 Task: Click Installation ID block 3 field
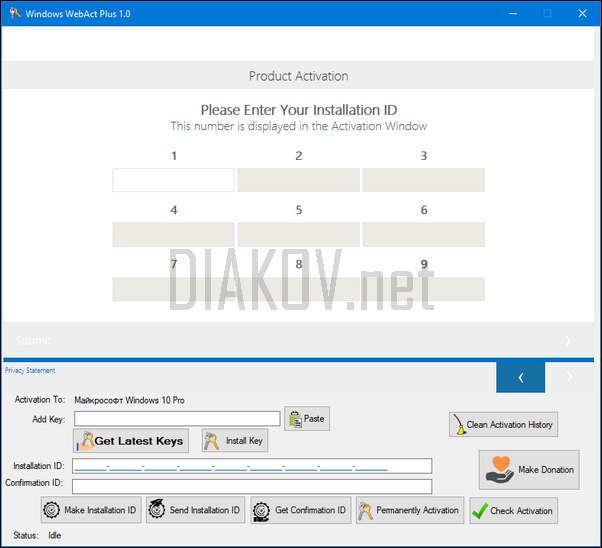pyautogui.click(x=424, y=180)
